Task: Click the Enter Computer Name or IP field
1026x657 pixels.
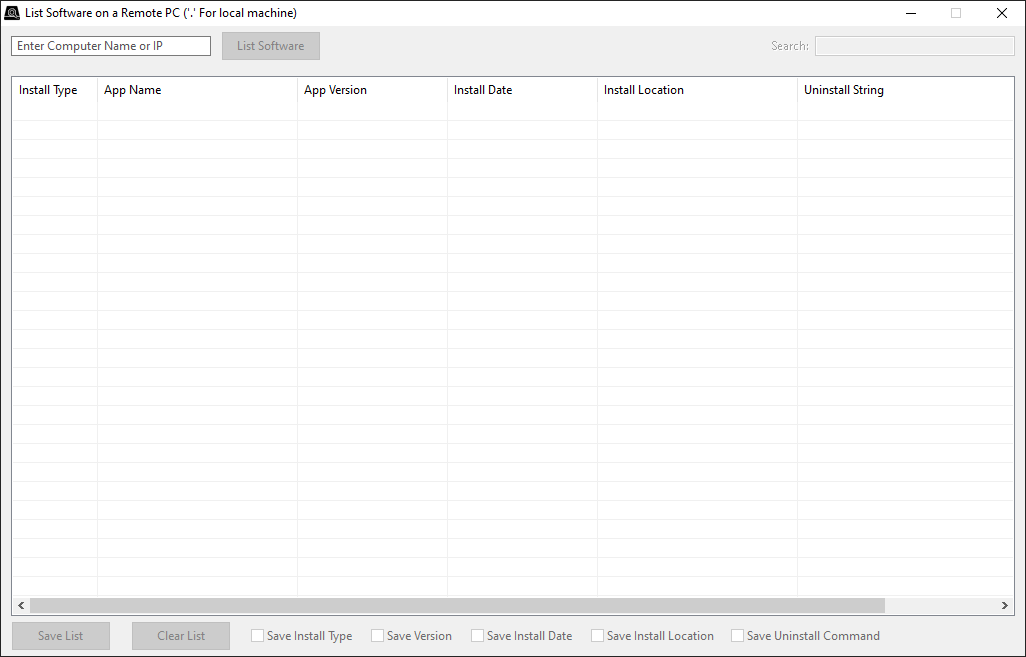Action: [111, 46]
